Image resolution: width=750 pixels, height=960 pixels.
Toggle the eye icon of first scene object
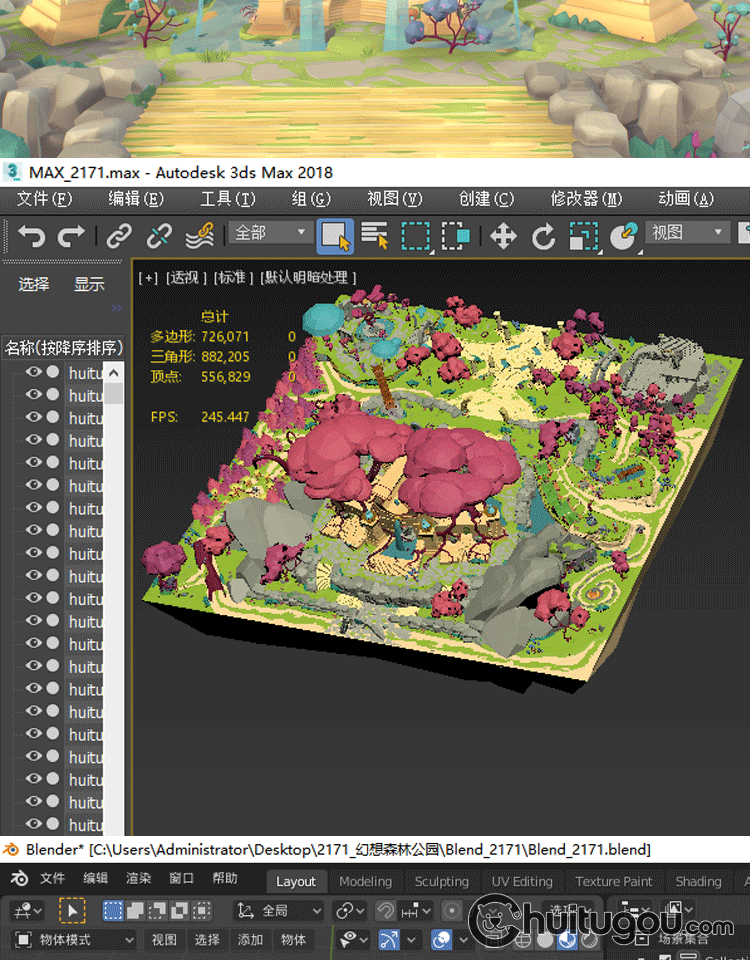(x=33, y=372)
